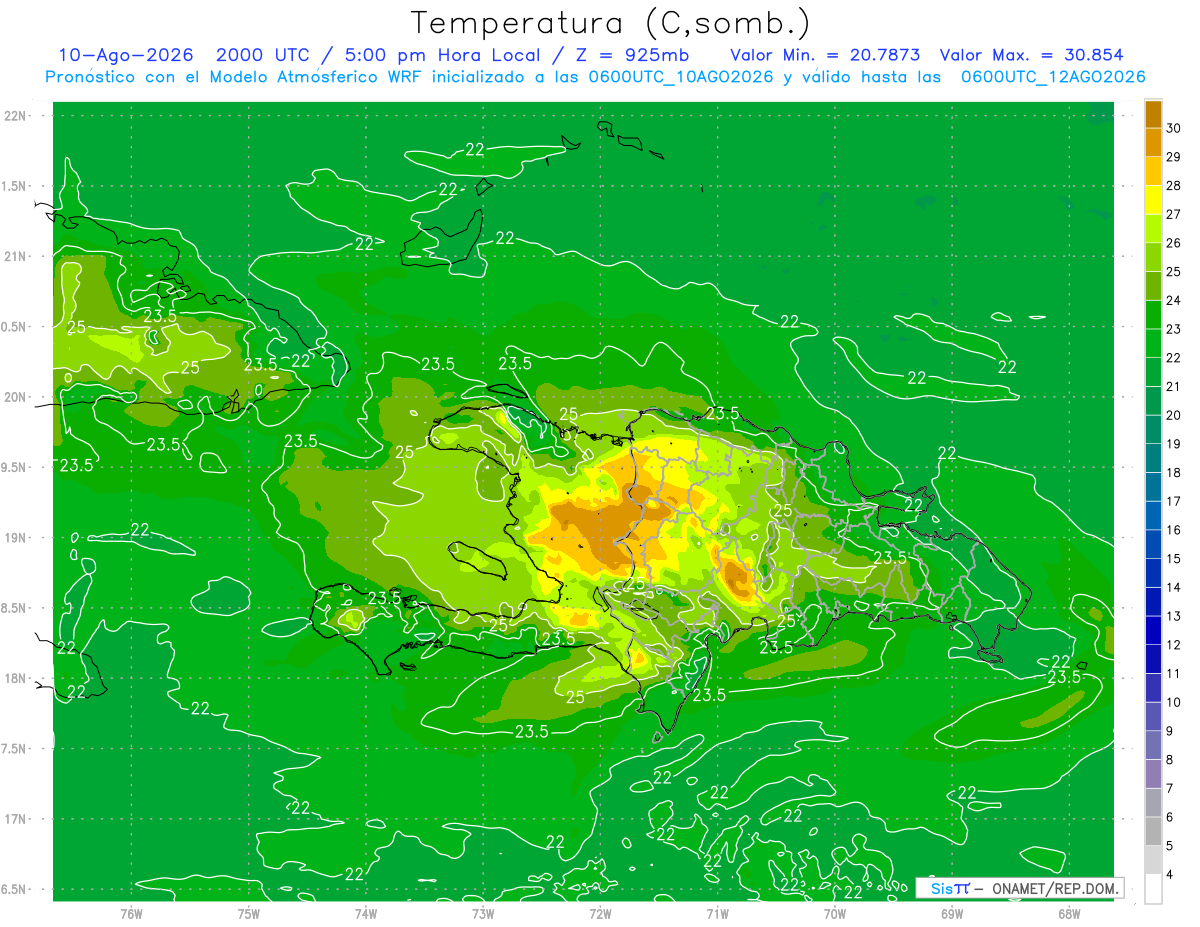This screenshot has width=1200, height=927.
Task: Click the 'ONAMET/REP.DOM.' logo label
Action: point(1054,888)
